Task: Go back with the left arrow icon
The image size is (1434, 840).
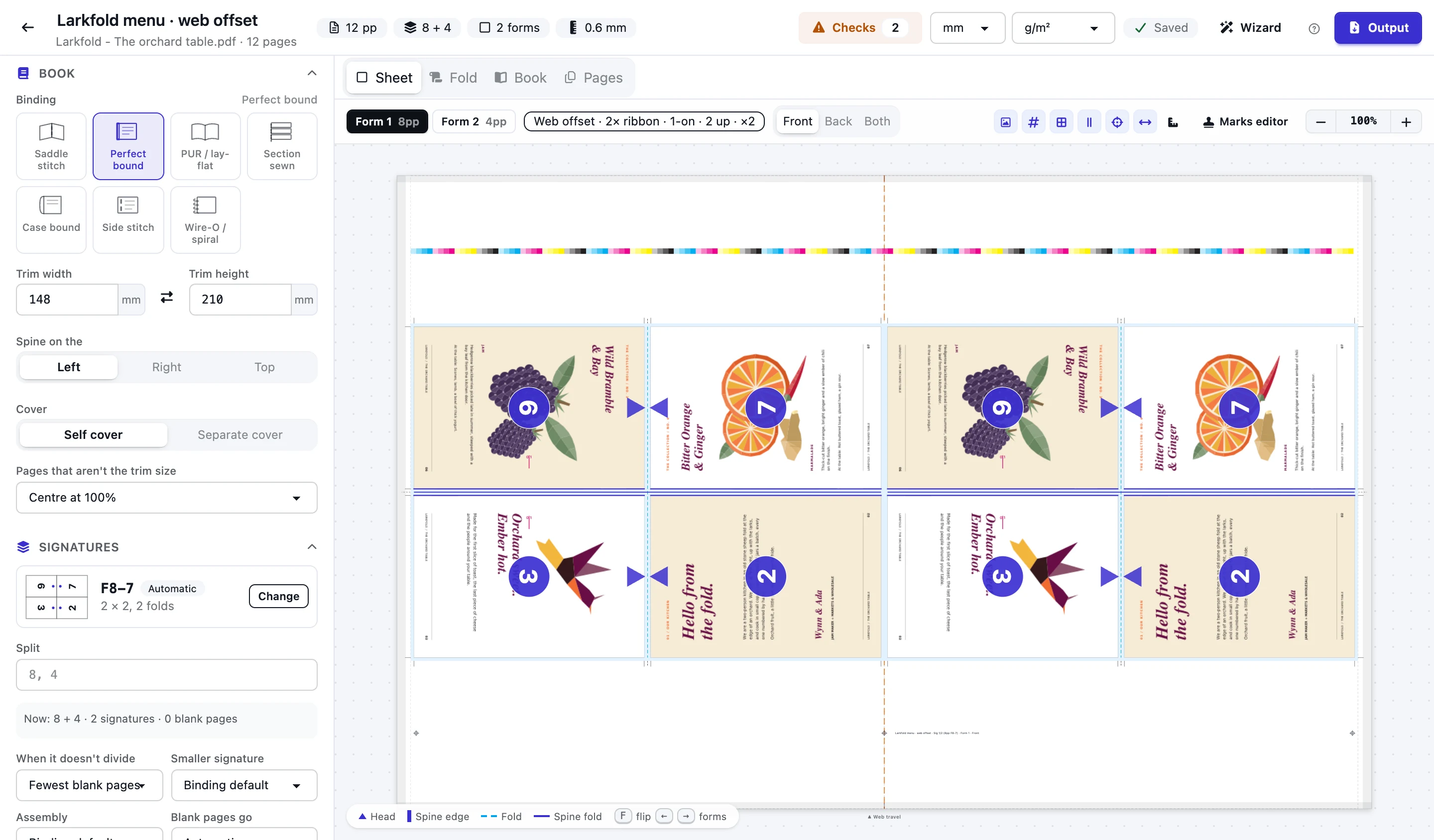Action: click(x=28, y=27)
